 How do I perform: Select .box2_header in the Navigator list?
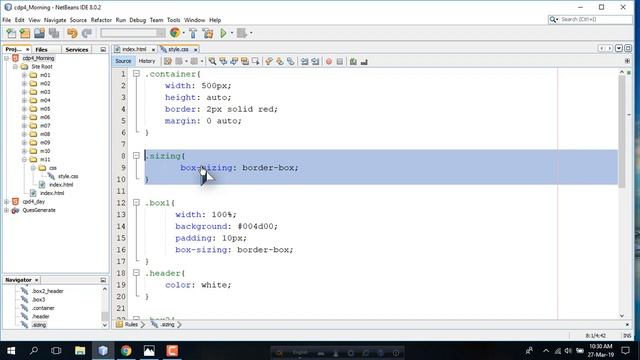tap(48, 291)
